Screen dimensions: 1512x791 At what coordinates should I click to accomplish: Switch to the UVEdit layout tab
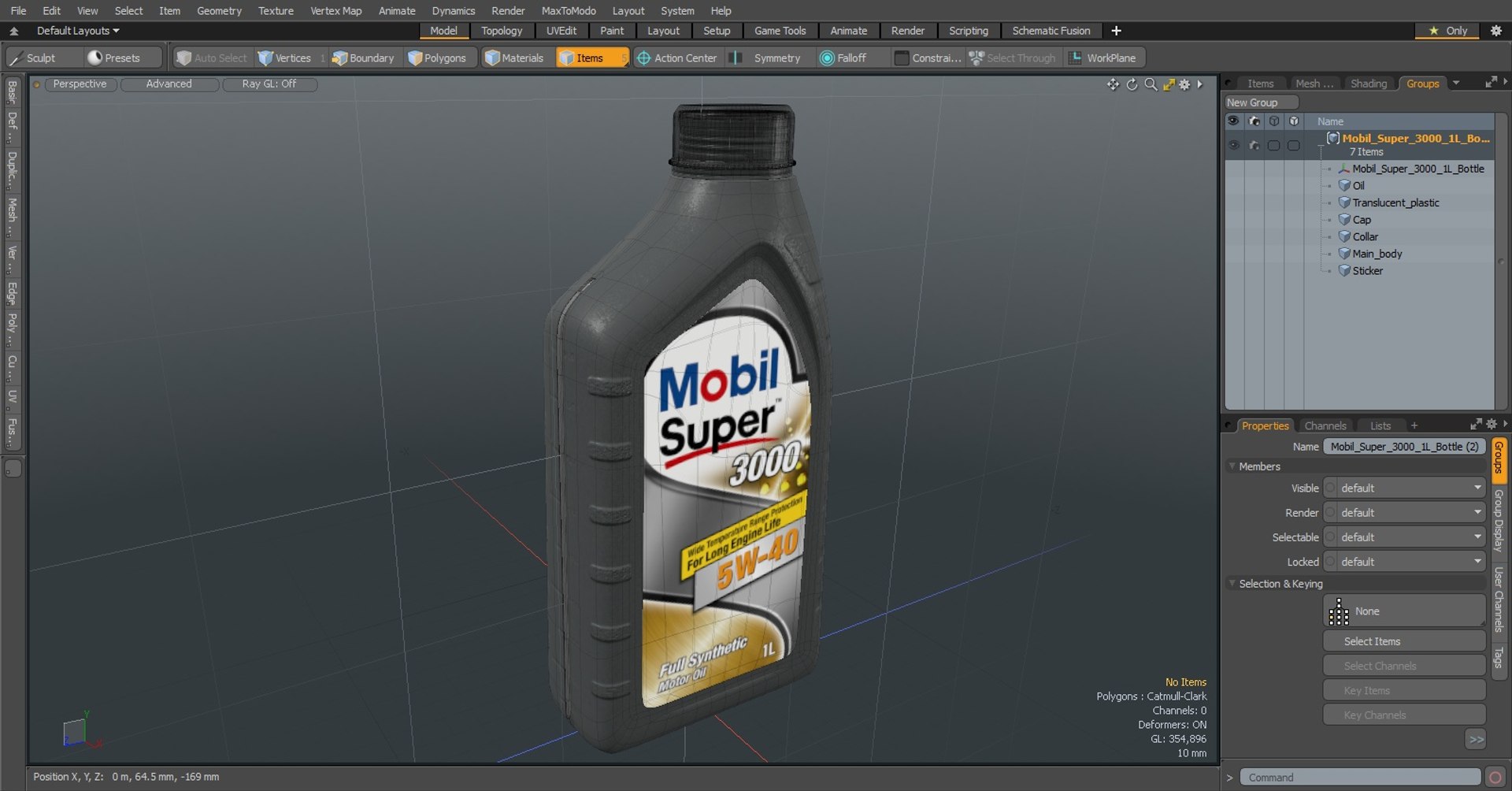[561, 31]
